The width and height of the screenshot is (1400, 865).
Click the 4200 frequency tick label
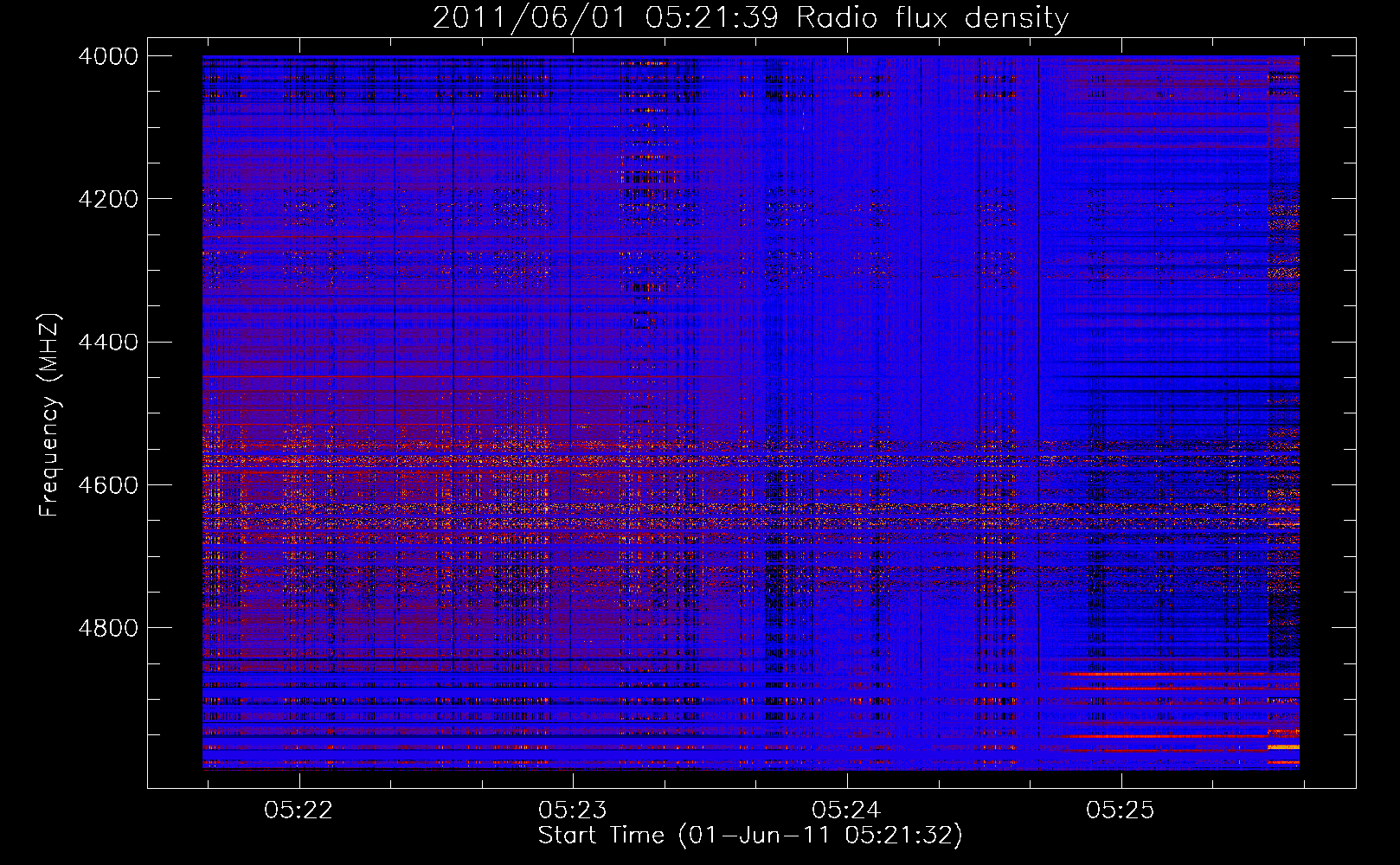[x=108, y=199]
